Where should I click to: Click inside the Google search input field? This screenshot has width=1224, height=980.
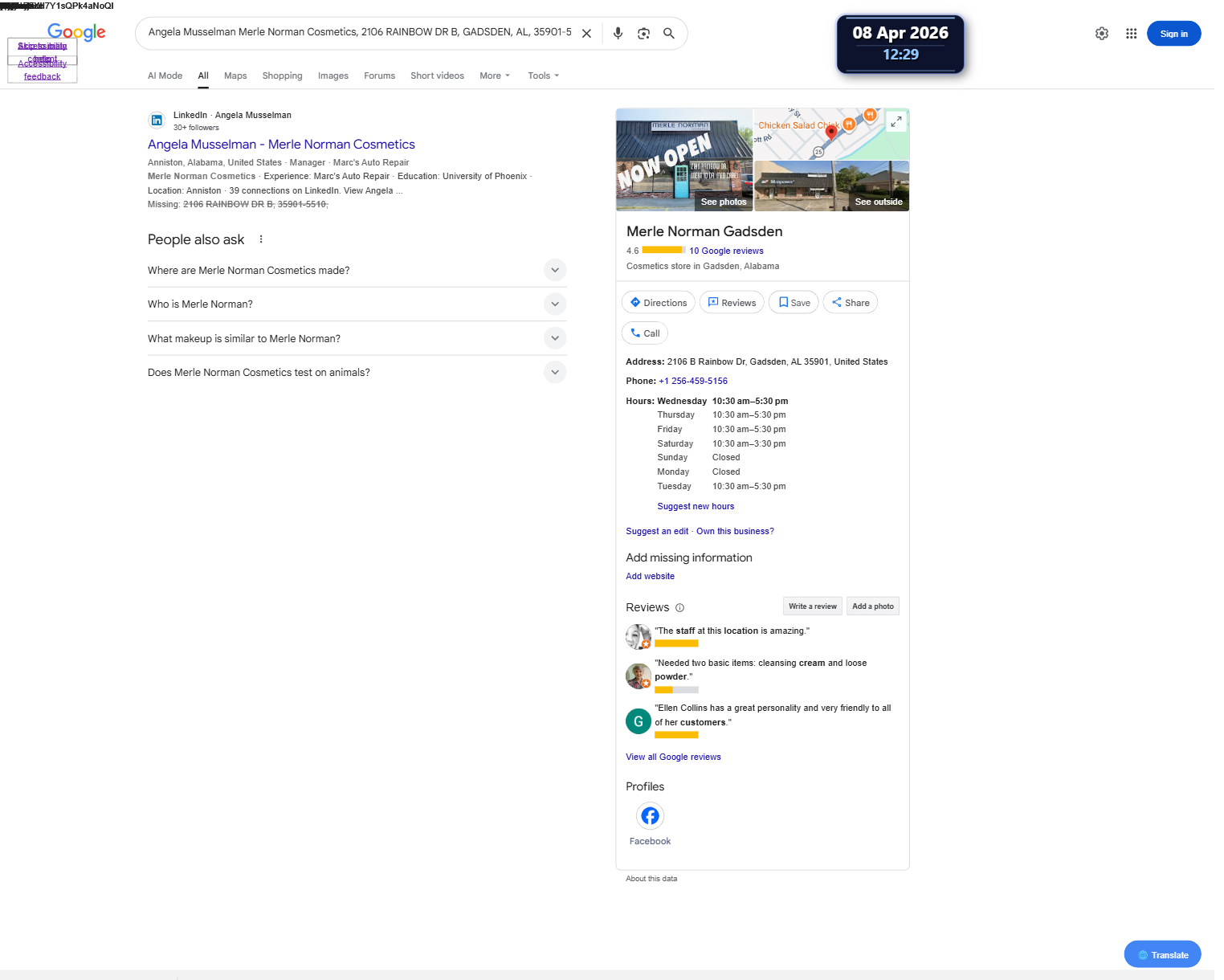coord(360,33)
